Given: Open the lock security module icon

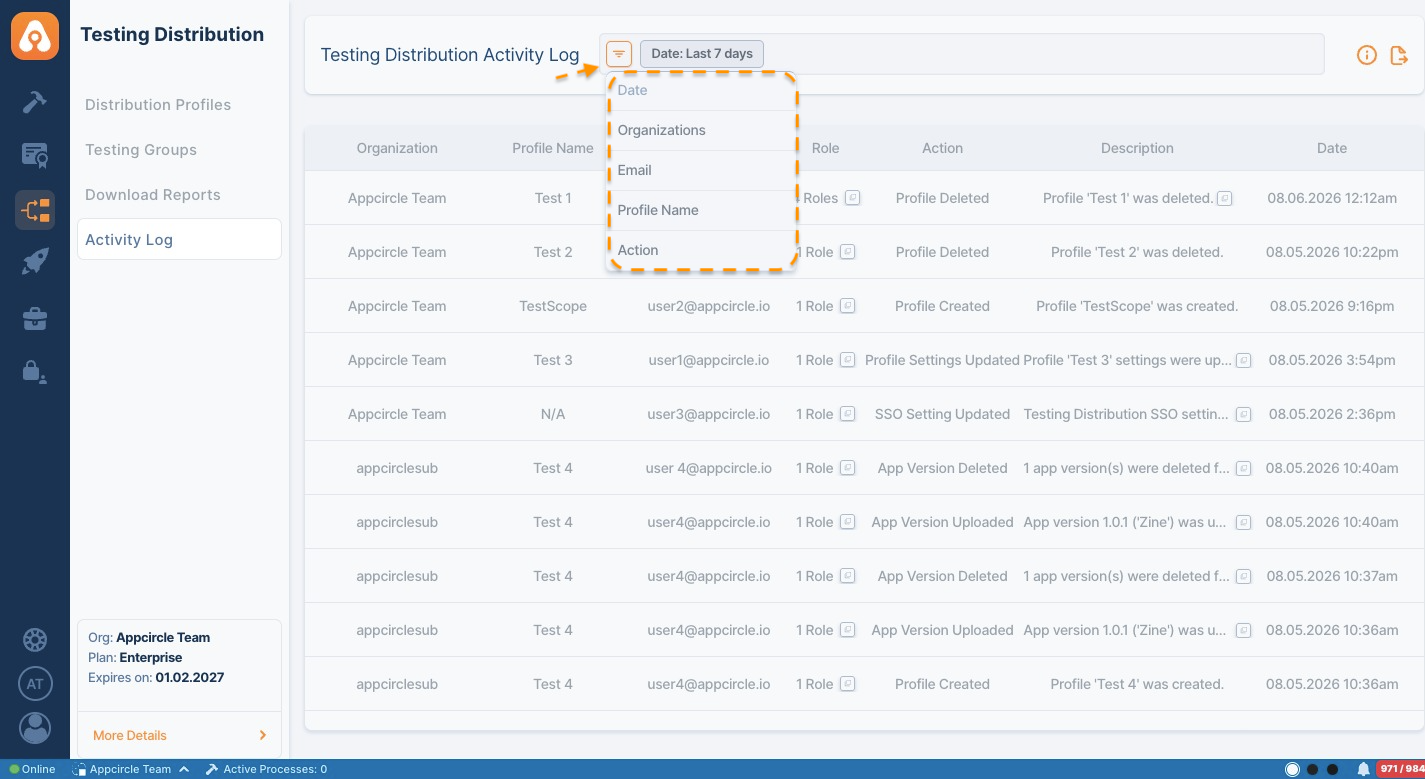Looking at the screenshot, I should pyautogui.click(x=35, y=371).
